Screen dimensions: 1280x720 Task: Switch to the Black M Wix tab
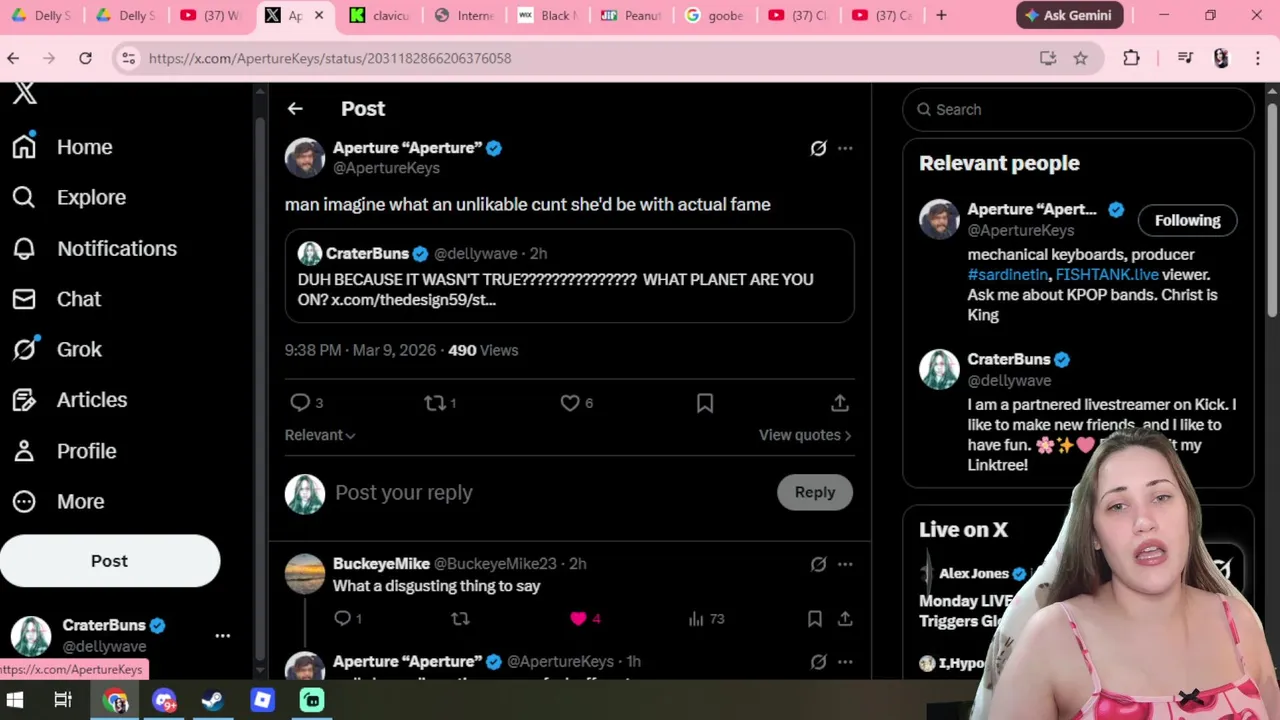tap(548, 15)
